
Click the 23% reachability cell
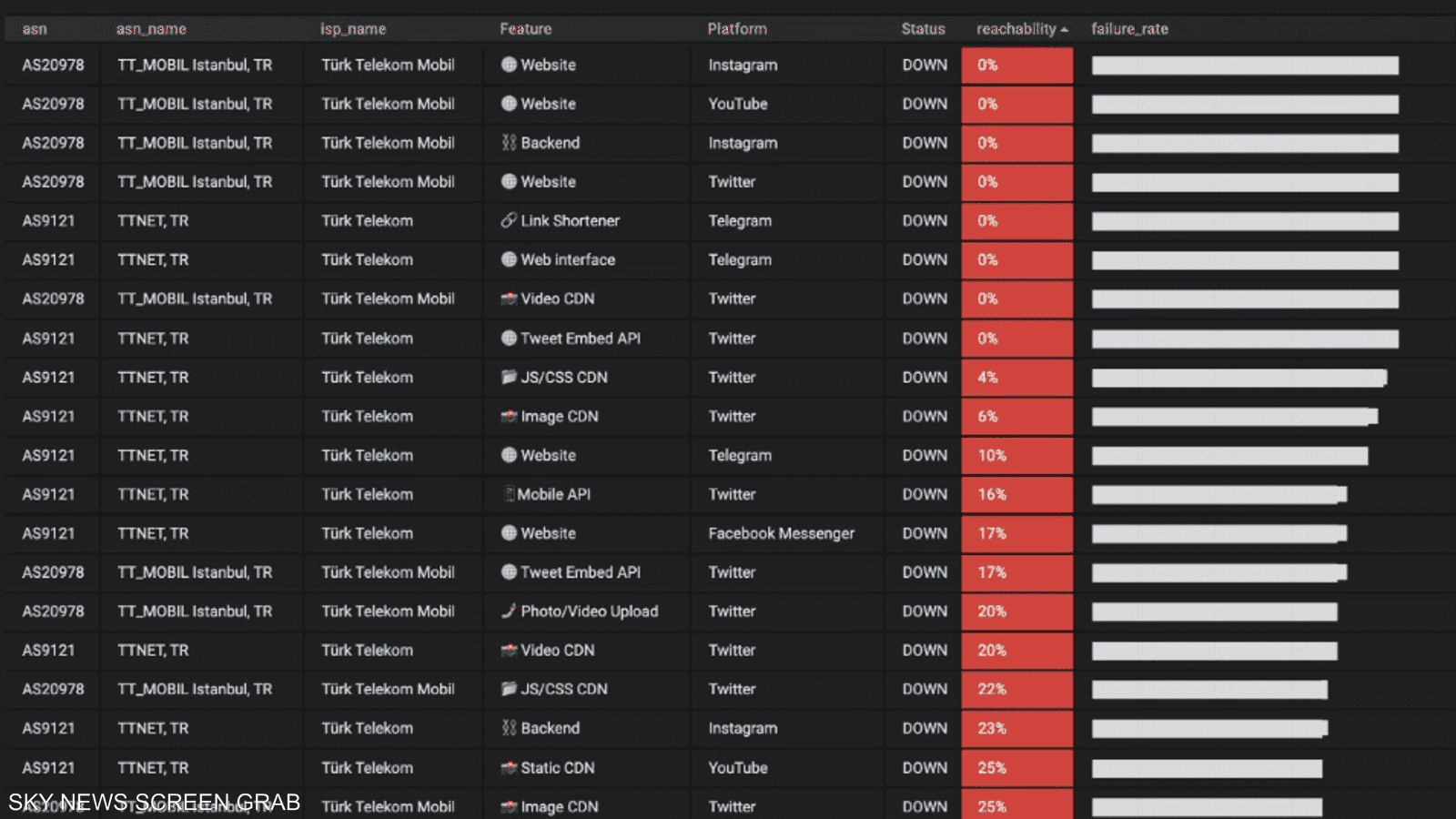tap(1017, 728)
